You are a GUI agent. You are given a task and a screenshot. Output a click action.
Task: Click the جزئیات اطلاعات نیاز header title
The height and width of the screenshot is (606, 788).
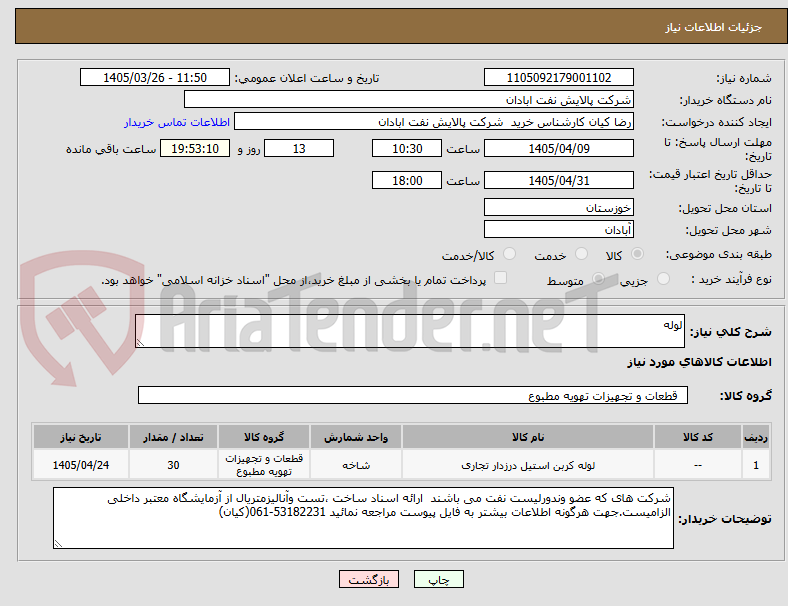point(714,27)
